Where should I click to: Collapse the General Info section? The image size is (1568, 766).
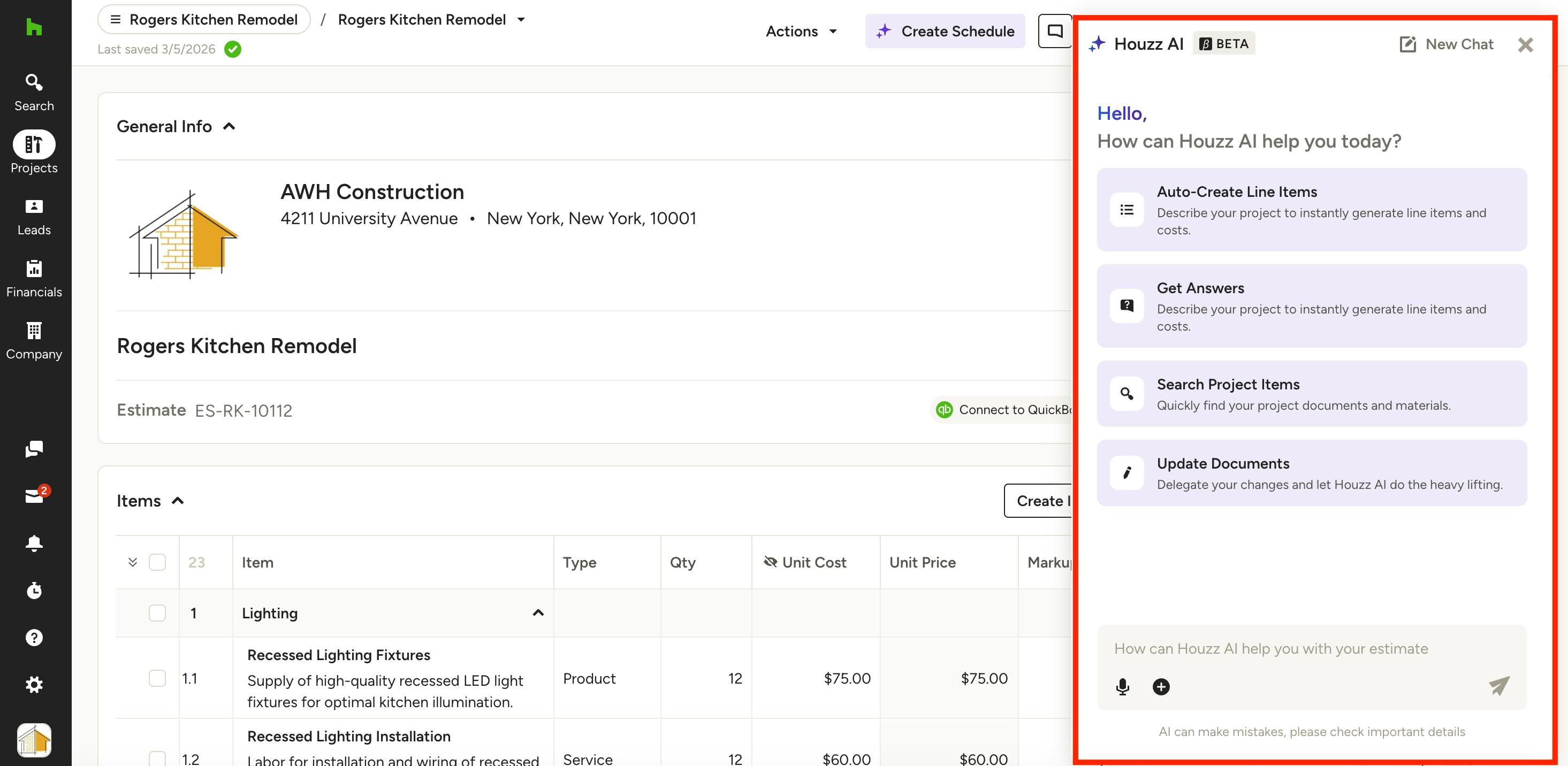229,127
